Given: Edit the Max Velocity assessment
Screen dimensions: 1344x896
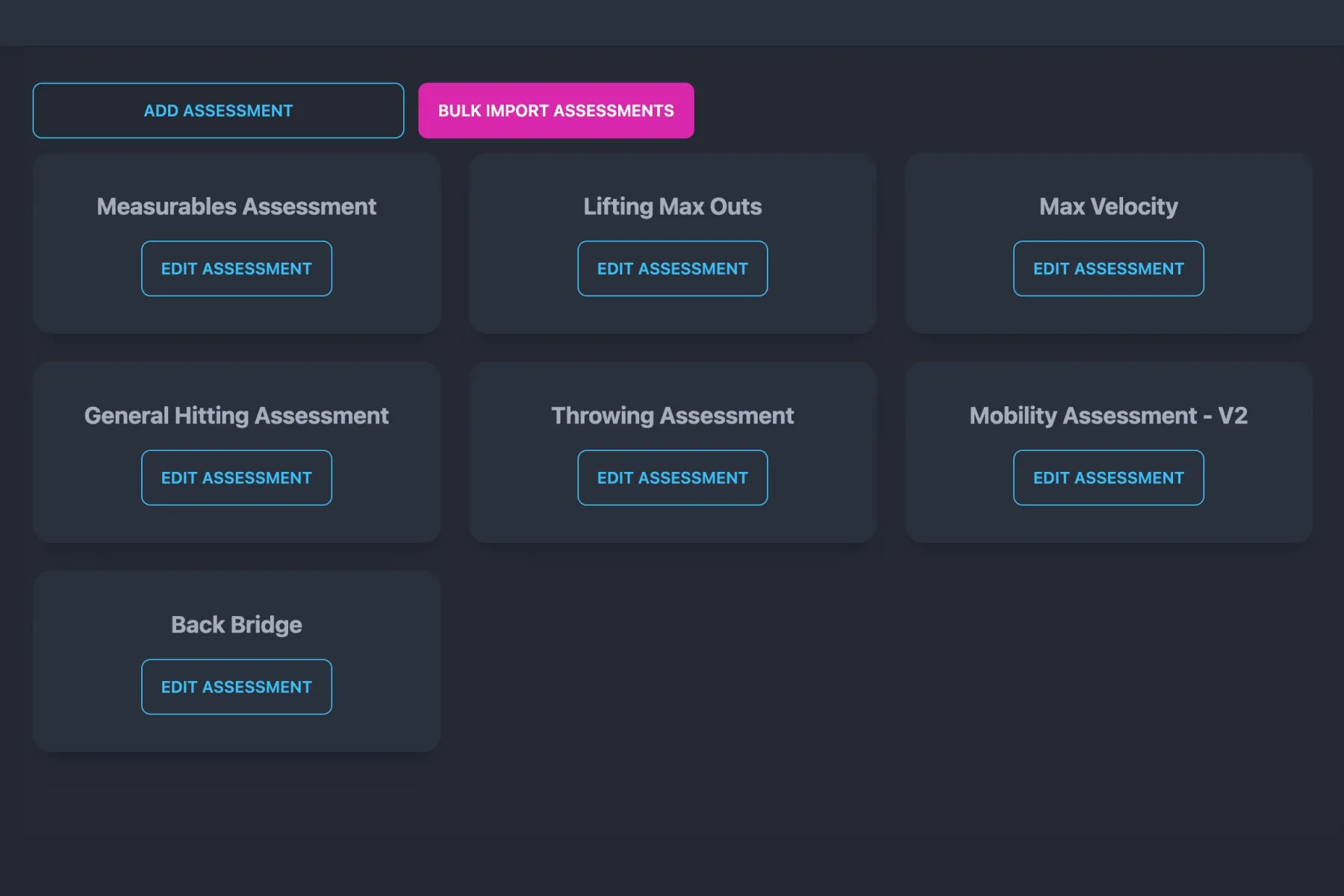Looking at the screenshot, I should (1108, 269).
